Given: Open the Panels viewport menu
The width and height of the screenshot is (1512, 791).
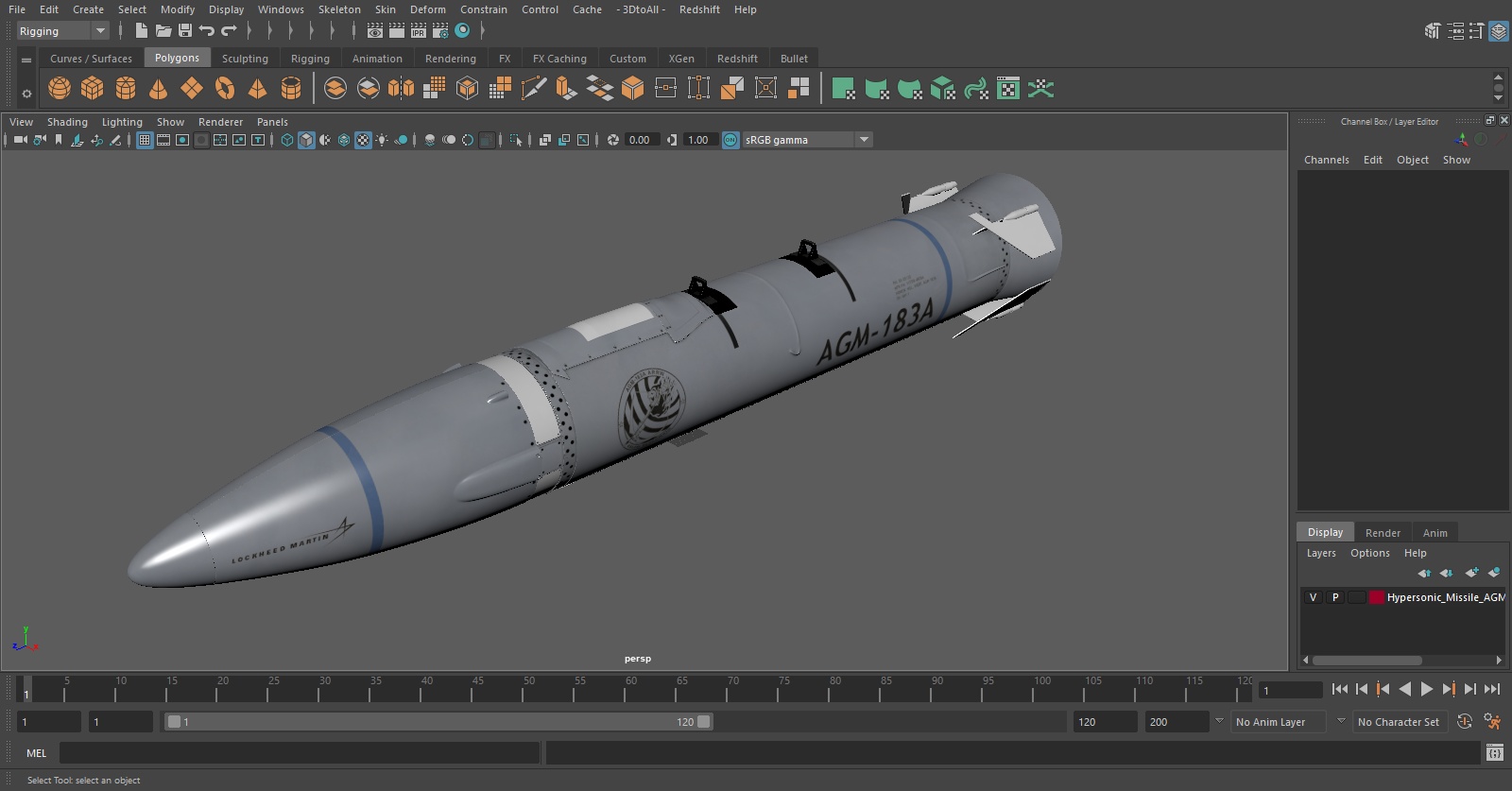Looking at the screenshot, I should (x=272, y=122).
